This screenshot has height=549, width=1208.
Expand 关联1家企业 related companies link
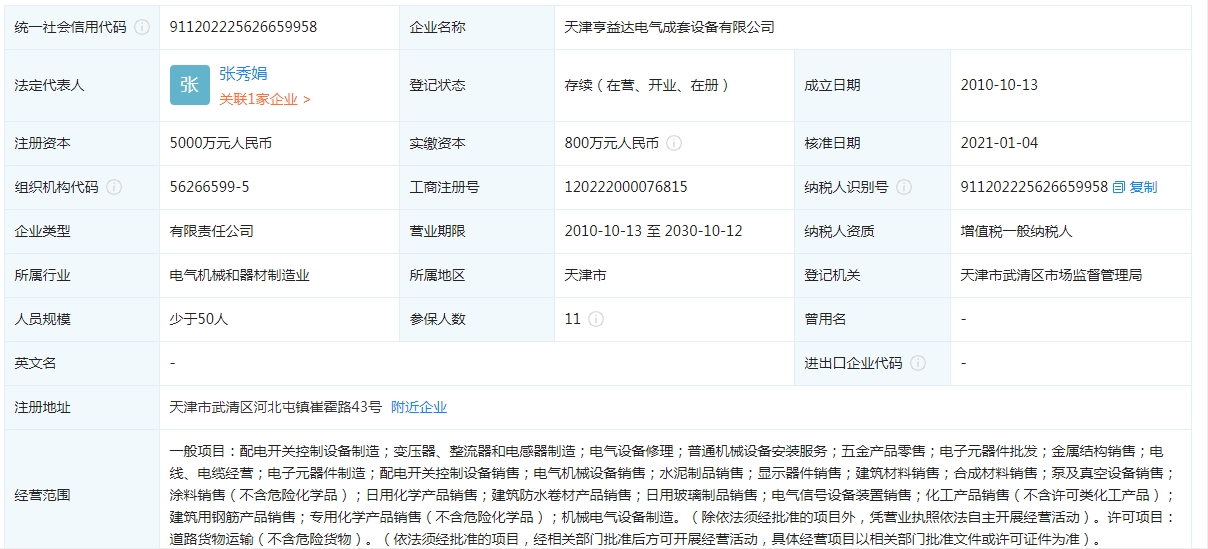coord(265,99)
